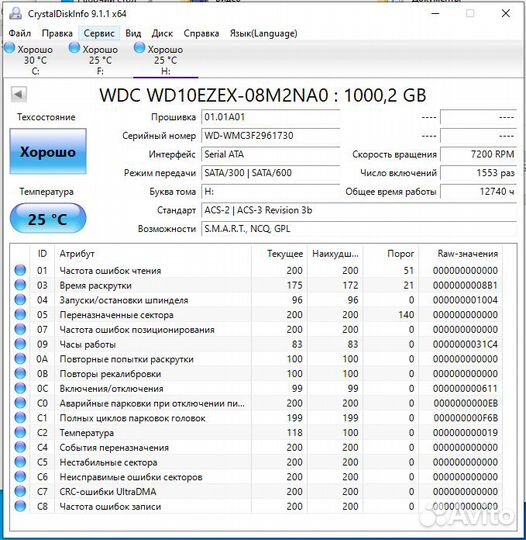526x540 pixels.
Task: Click the Буква тома H: field
Action: [x=271, y=191]
